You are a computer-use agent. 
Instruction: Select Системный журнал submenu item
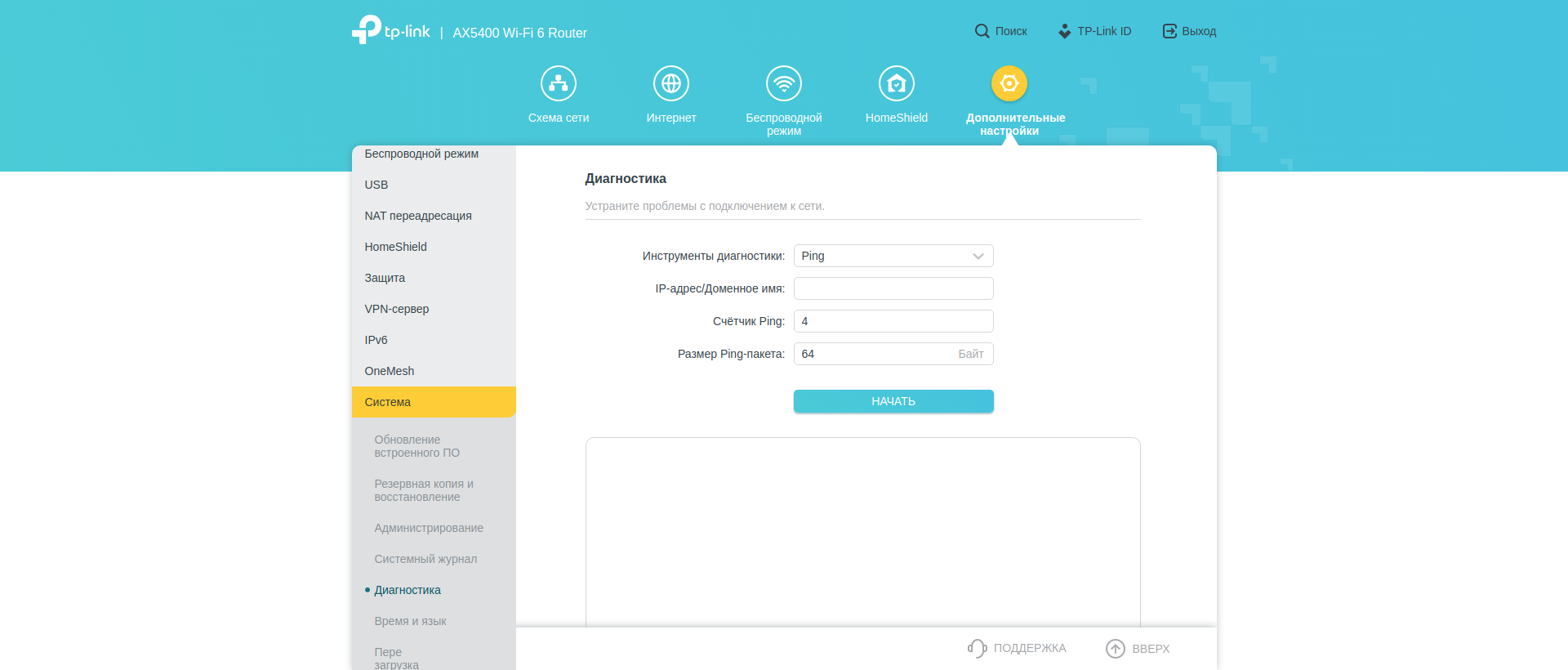425,559
